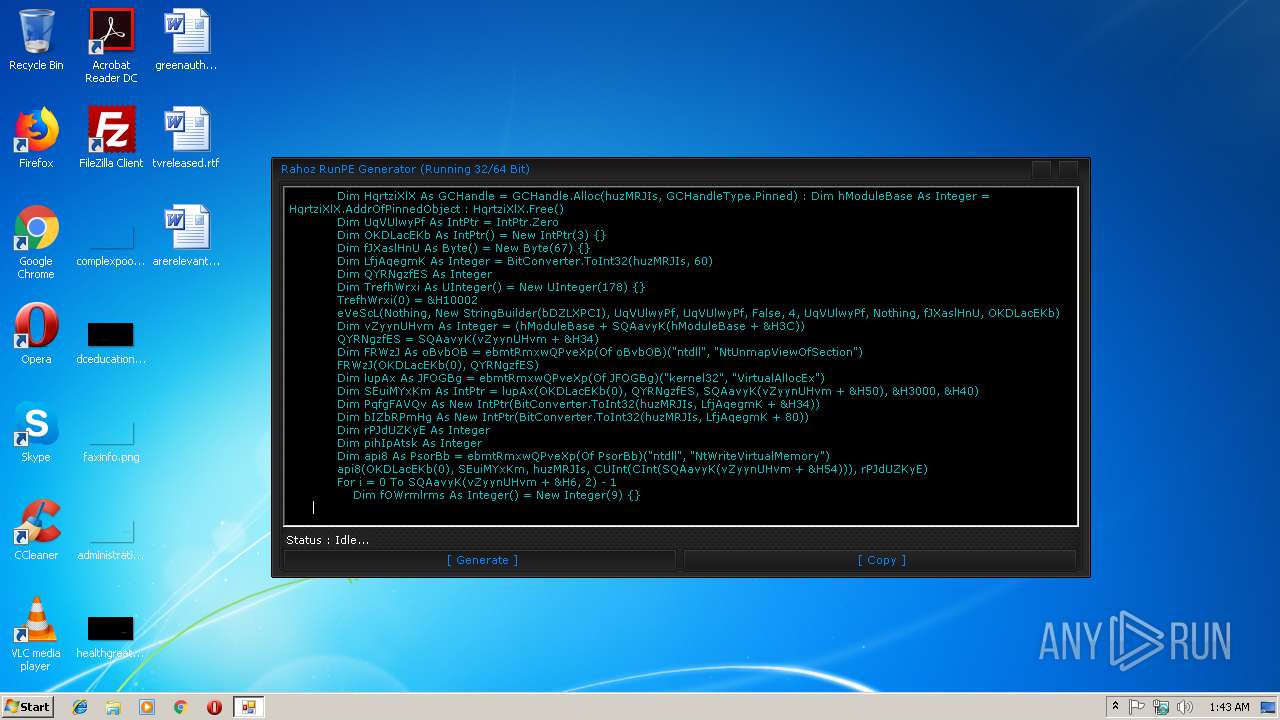
Task: Open Internet Explorer from taskbar
Action: [x=80, y=707]
